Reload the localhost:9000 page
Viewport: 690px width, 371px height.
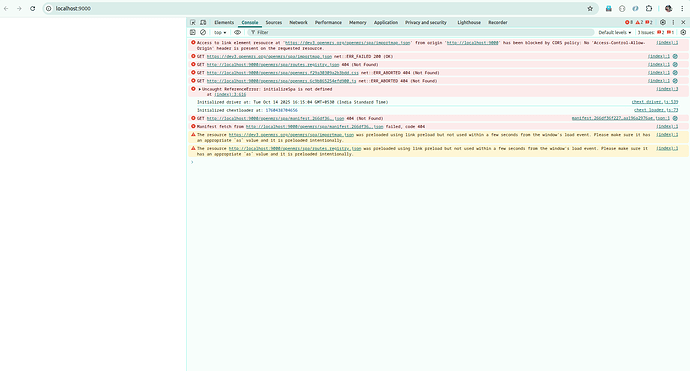coord(33,8)
